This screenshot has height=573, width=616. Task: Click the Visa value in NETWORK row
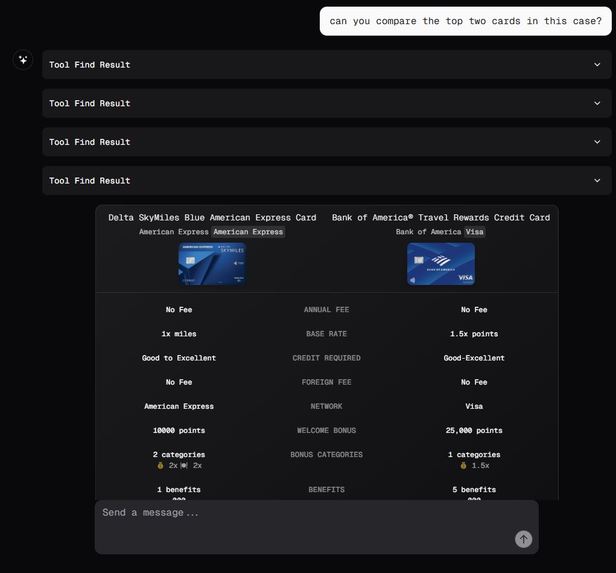coord(474,406)
